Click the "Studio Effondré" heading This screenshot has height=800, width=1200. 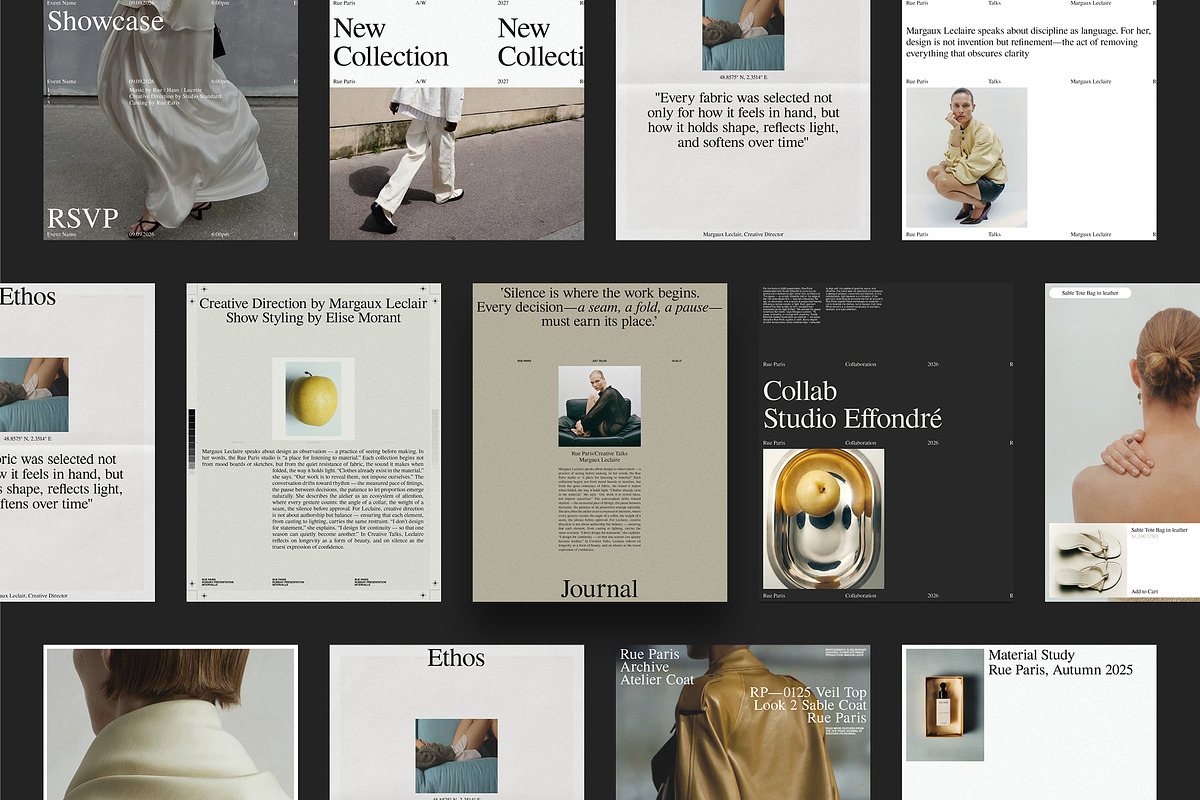(852, 418)
